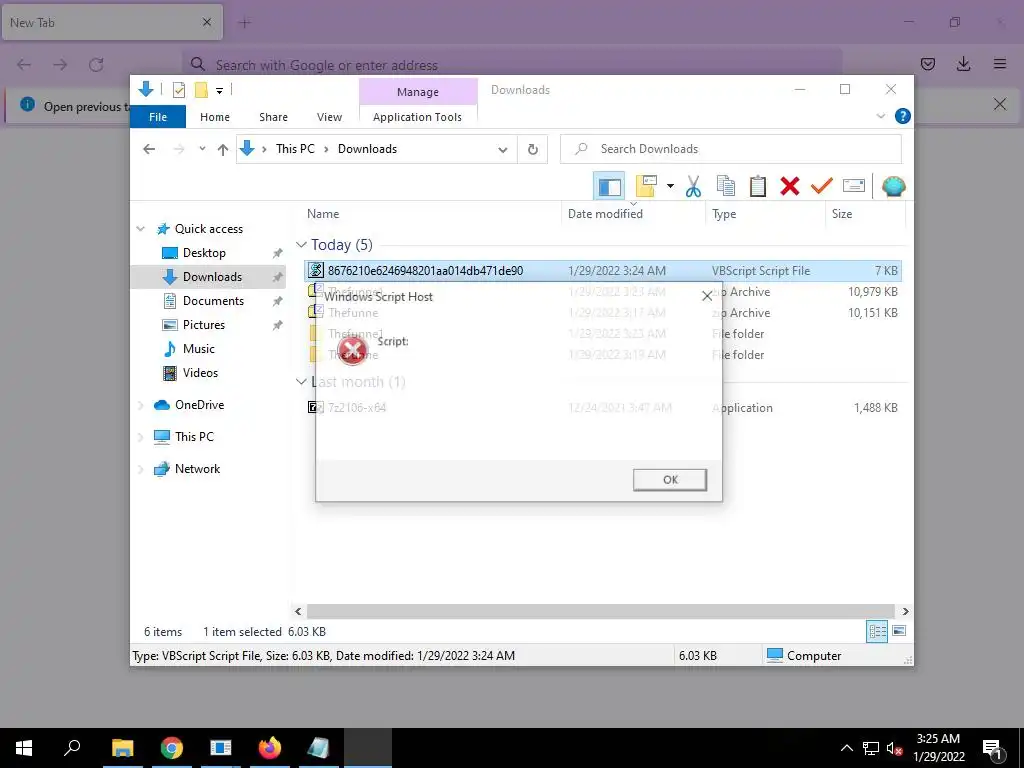Open Firefox from the taskbar
The height and width of the screenshot is (768, 1024).
point(270,748)
